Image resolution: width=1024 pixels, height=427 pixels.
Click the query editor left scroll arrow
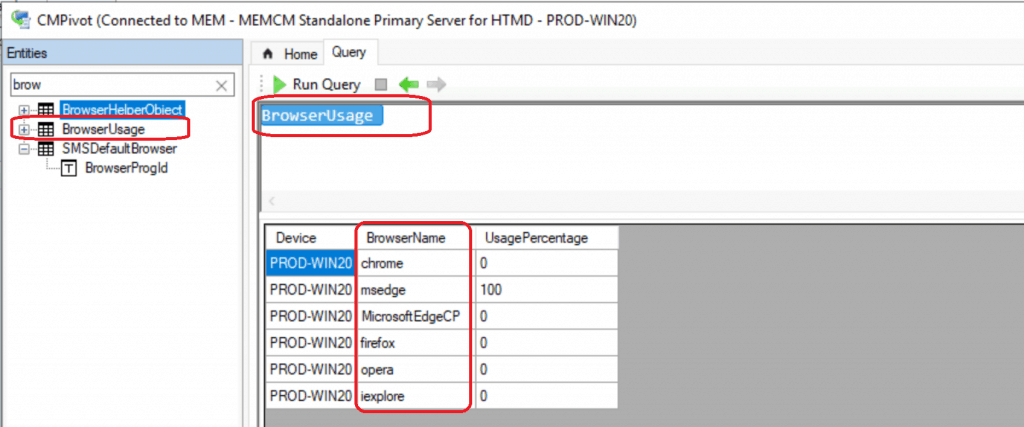click(x=272, y=200)
